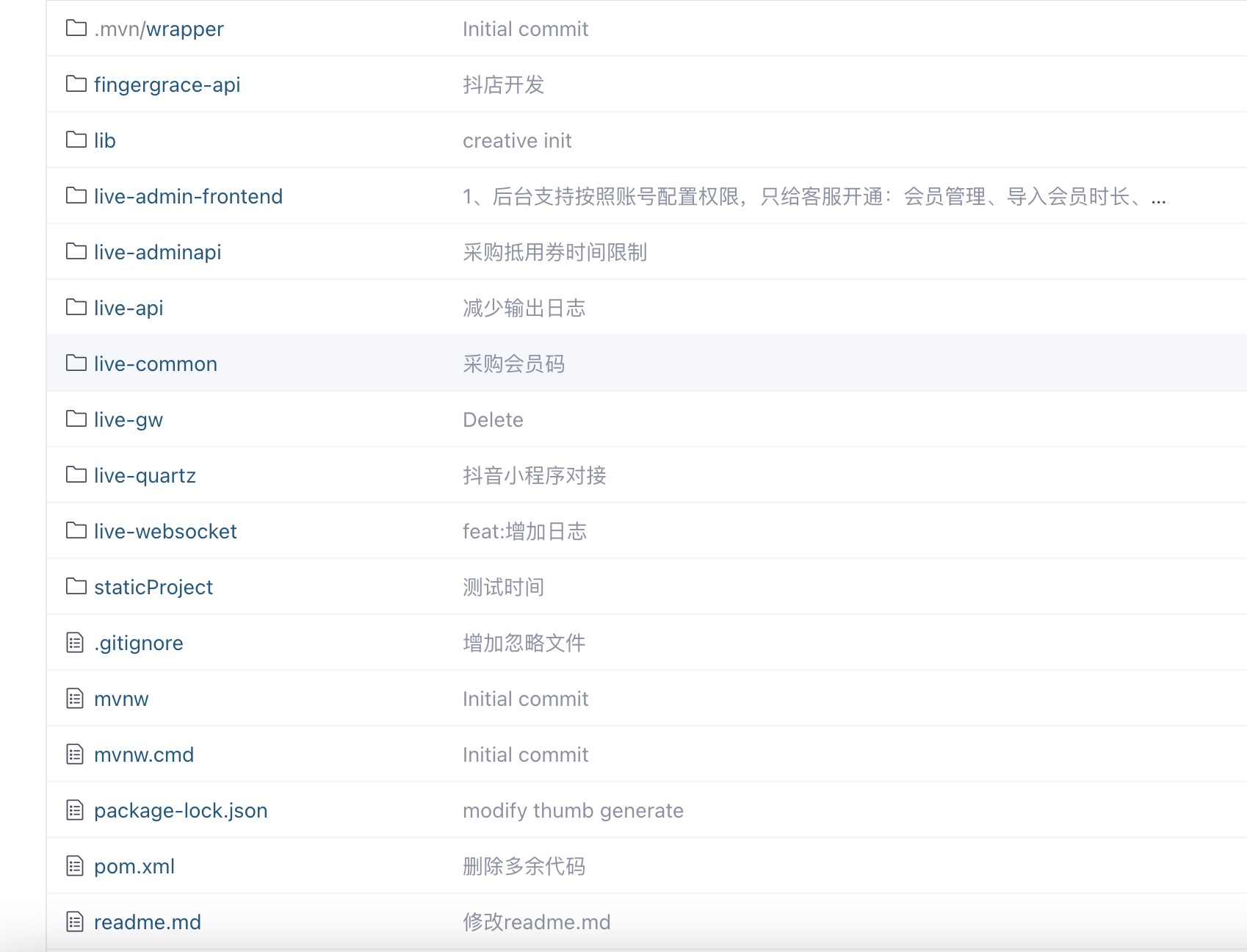Click the folder icon beside live-admin-frontend
Screen dimensions: 1247x952
pyautogui.click(x=76, y=195)
